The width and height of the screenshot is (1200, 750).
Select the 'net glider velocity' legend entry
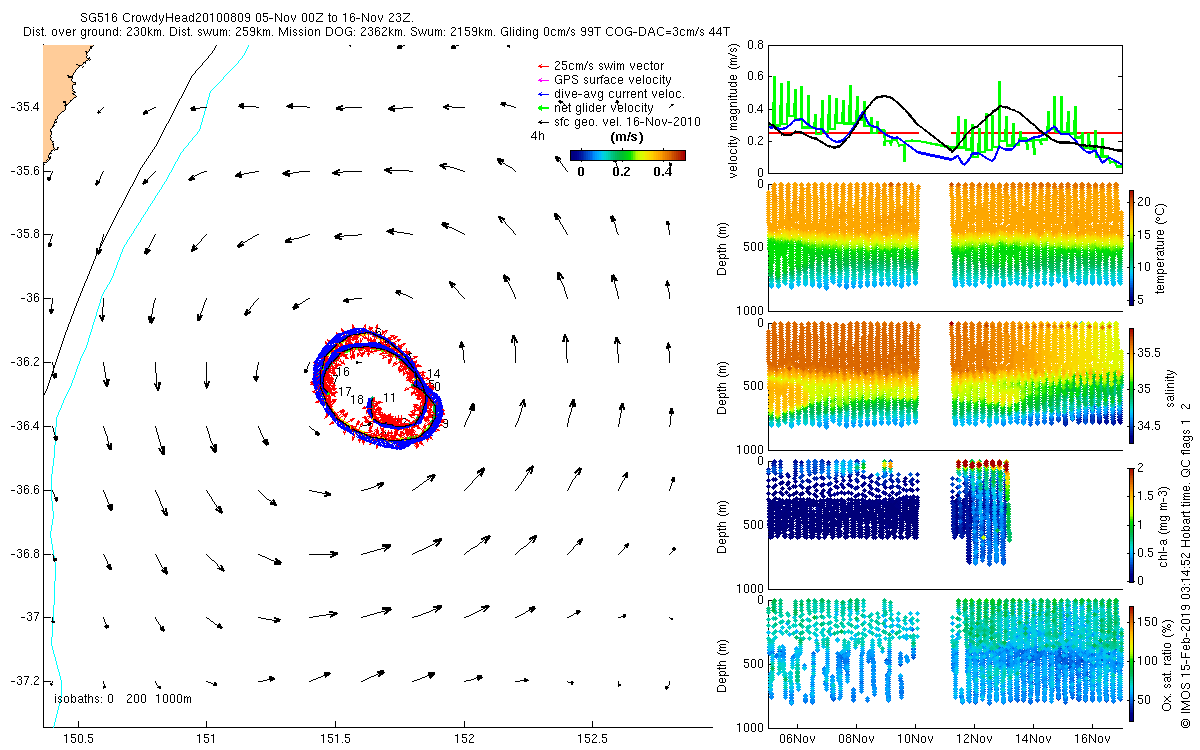click(603, 107)
